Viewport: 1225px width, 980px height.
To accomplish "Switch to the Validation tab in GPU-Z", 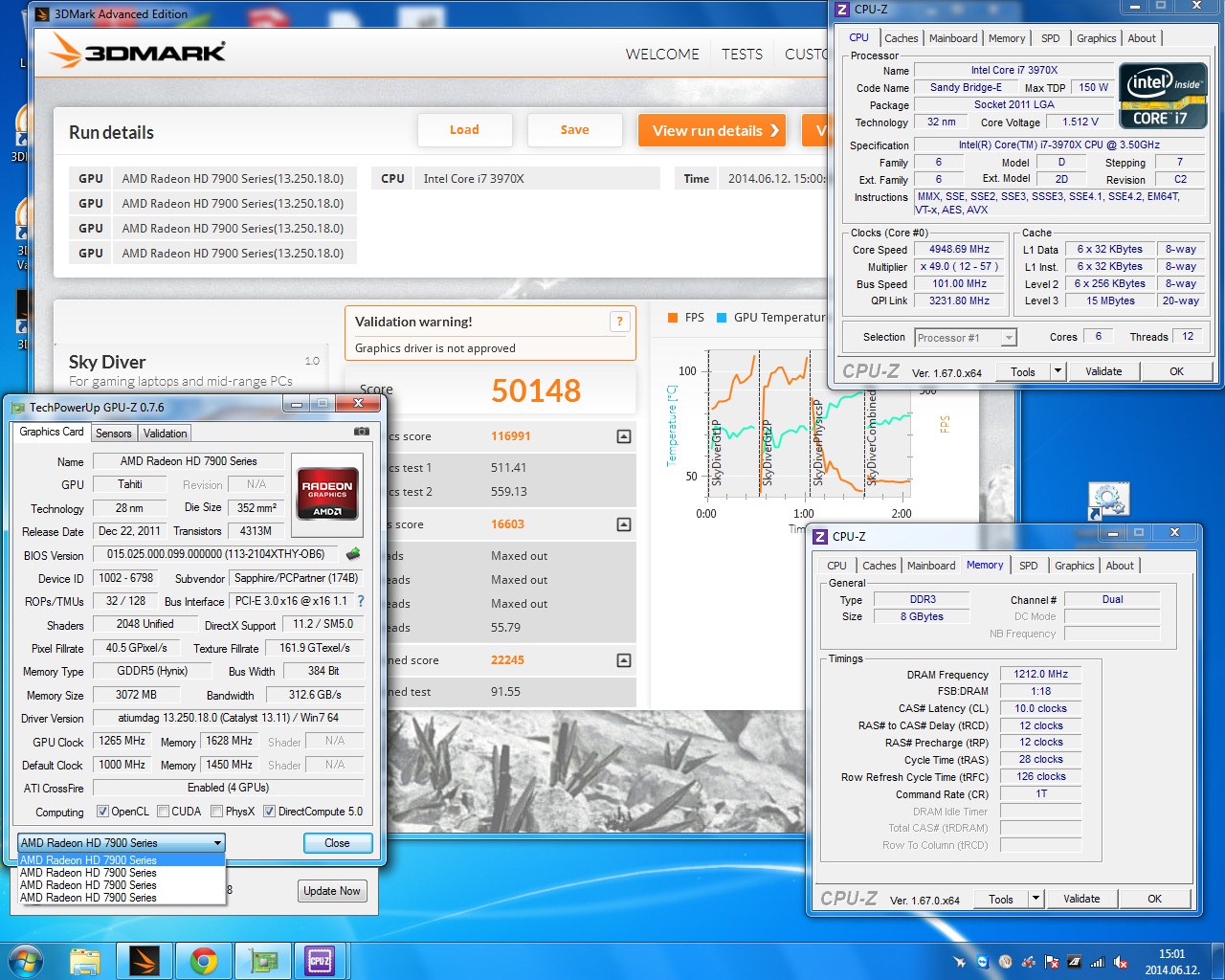I will click(x=165, y=434).
